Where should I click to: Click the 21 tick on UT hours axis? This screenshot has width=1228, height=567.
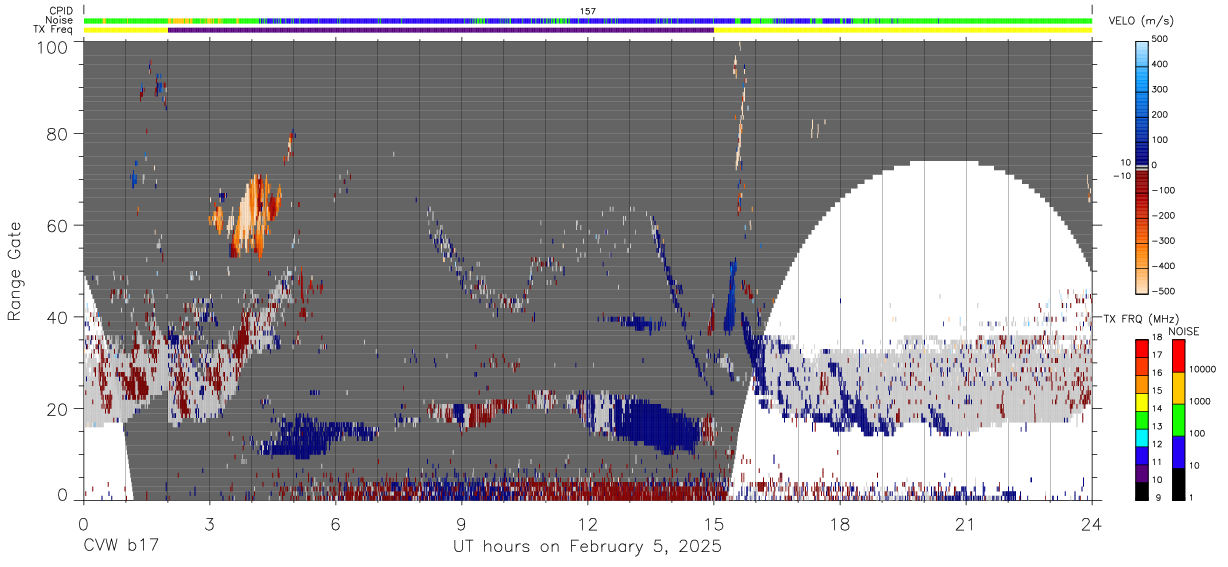click(x=966, y=524)
